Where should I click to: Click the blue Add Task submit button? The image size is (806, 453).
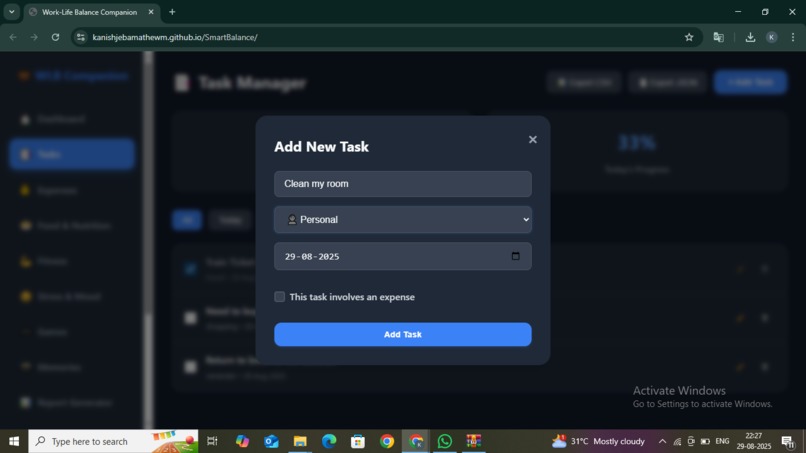402,334
